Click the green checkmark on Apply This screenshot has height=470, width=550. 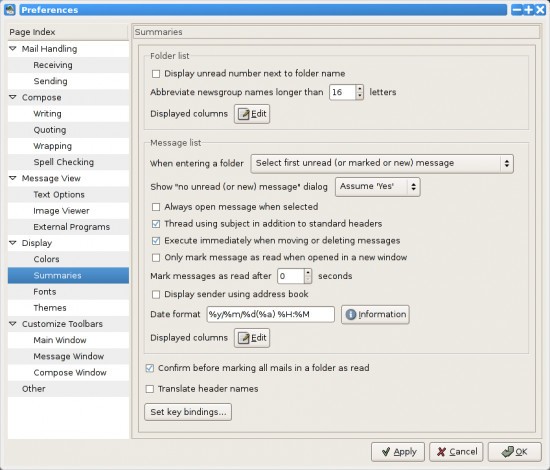point(386,452)
